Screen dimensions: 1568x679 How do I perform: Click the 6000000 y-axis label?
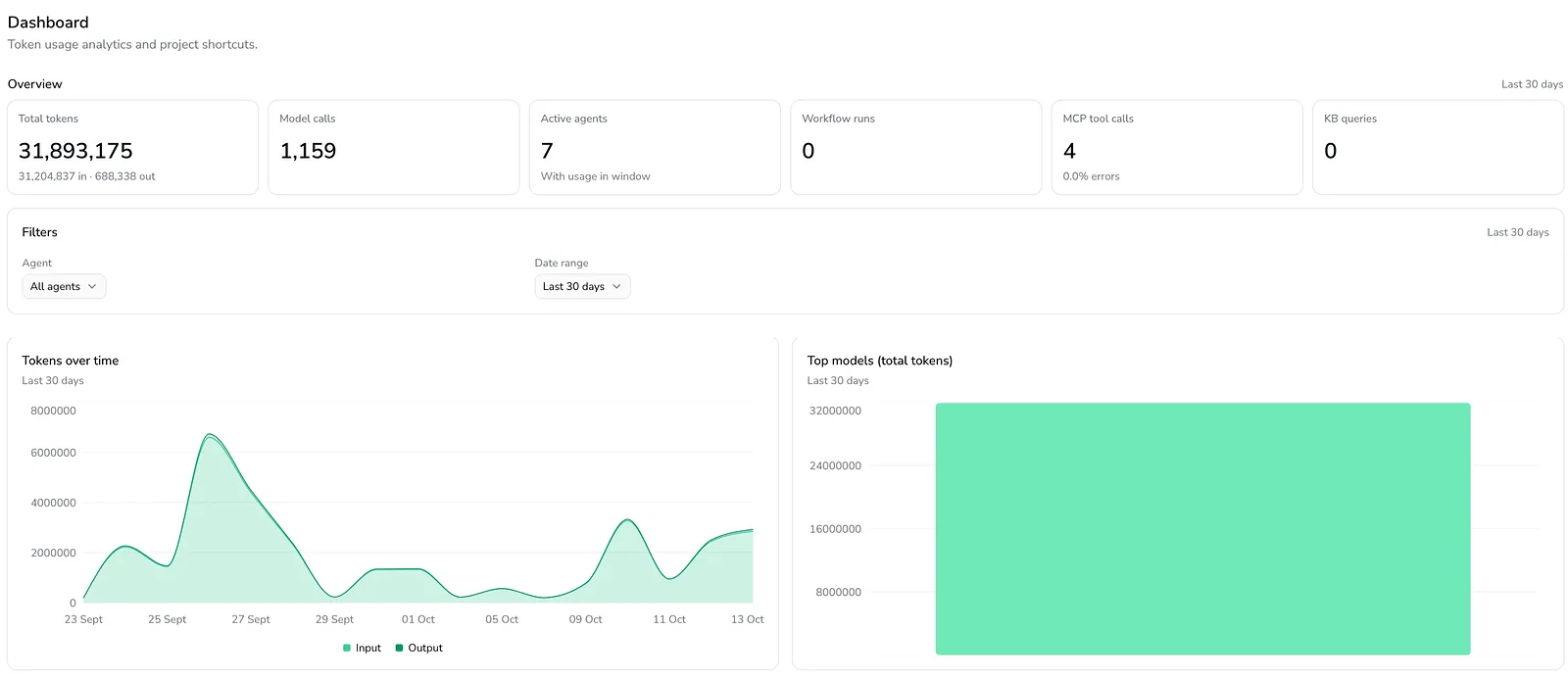(53, 453)
